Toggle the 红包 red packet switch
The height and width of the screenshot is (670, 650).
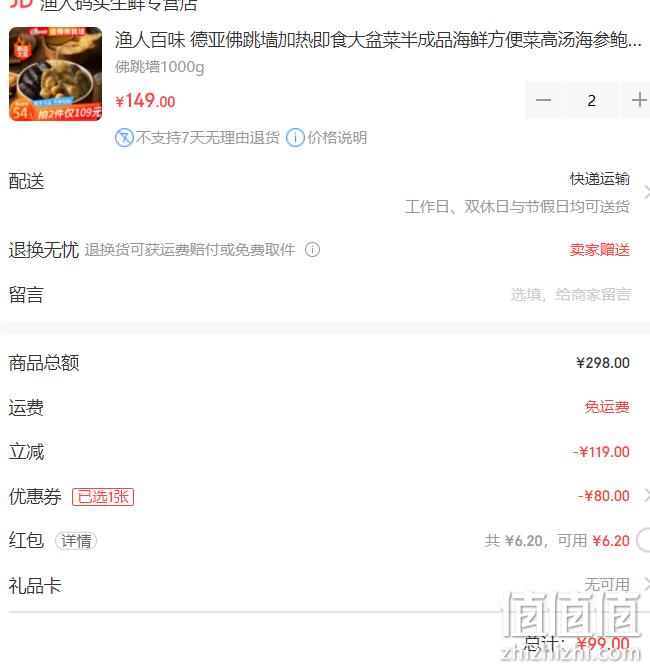pos(643,541)
